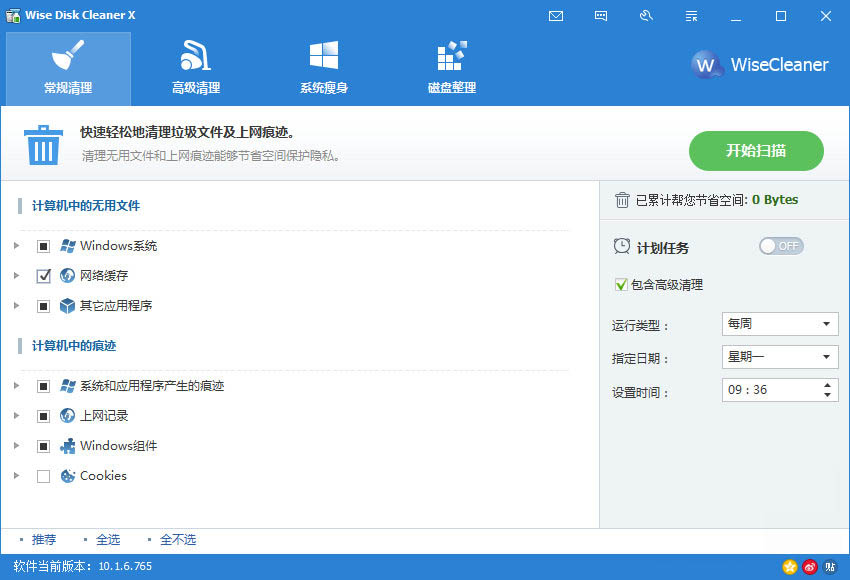Open the 运行类型 weekly dropdown
The height and width of the screenshot is (580, 850).
[779, 323]
